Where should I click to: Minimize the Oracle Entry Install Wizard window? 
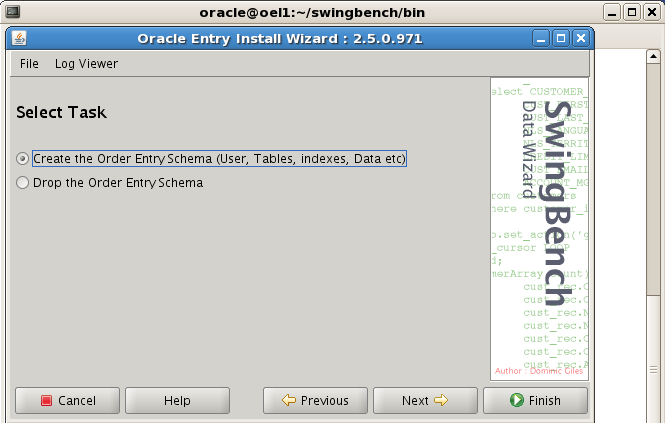click(541, 39)
